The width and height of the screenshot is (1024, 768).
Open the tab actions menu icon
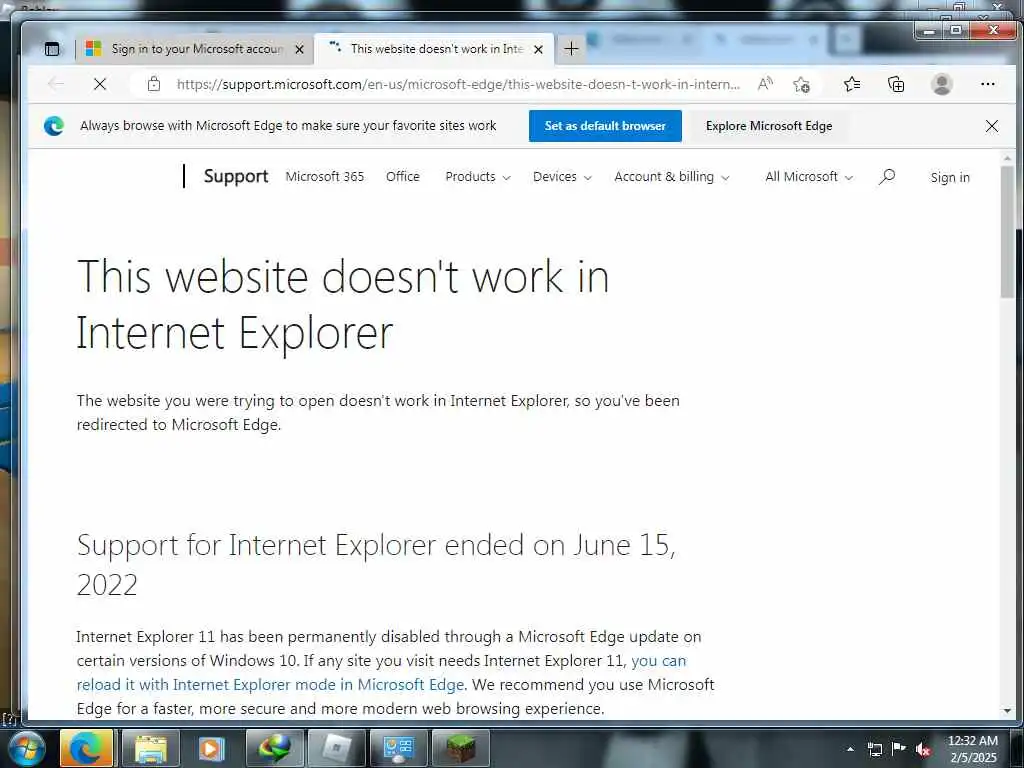52,49
